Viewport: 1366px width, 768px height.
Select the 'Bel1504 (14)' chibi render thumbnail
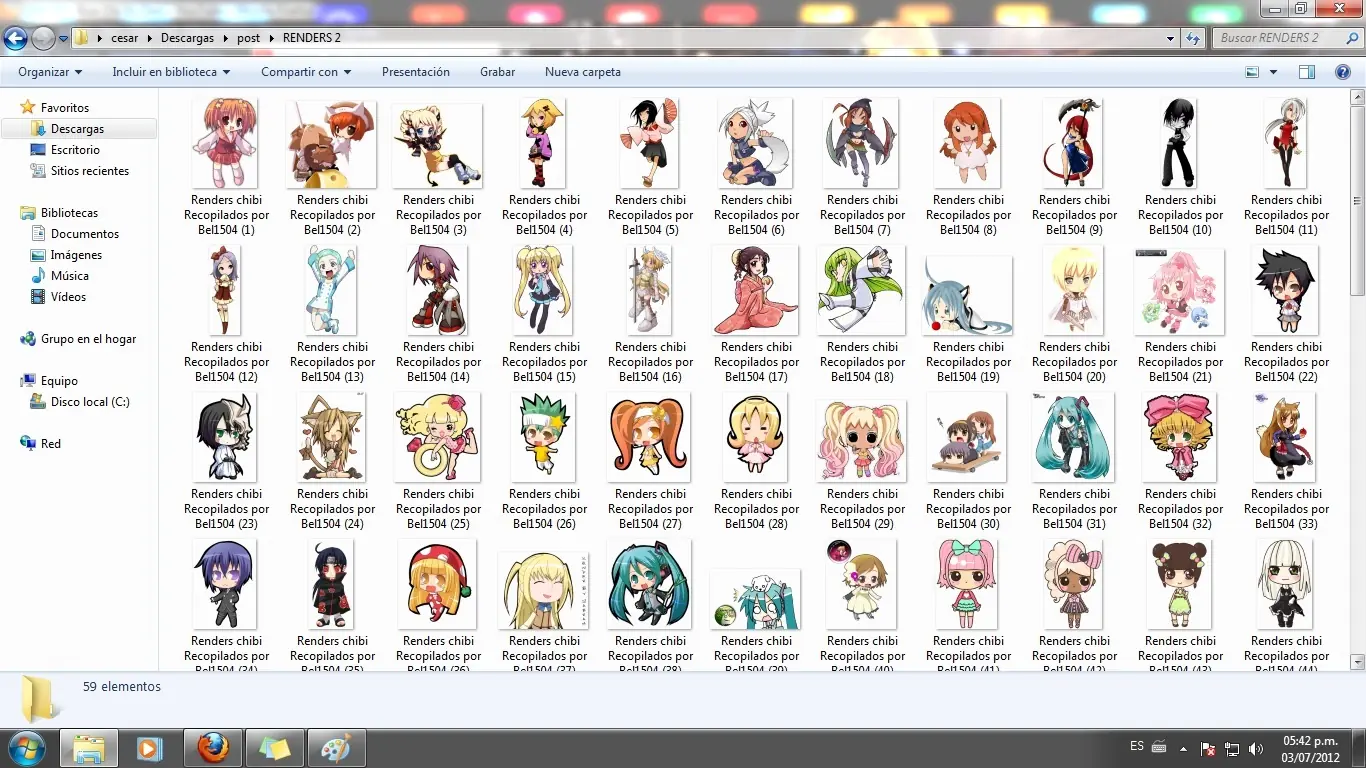click(438, 290)
